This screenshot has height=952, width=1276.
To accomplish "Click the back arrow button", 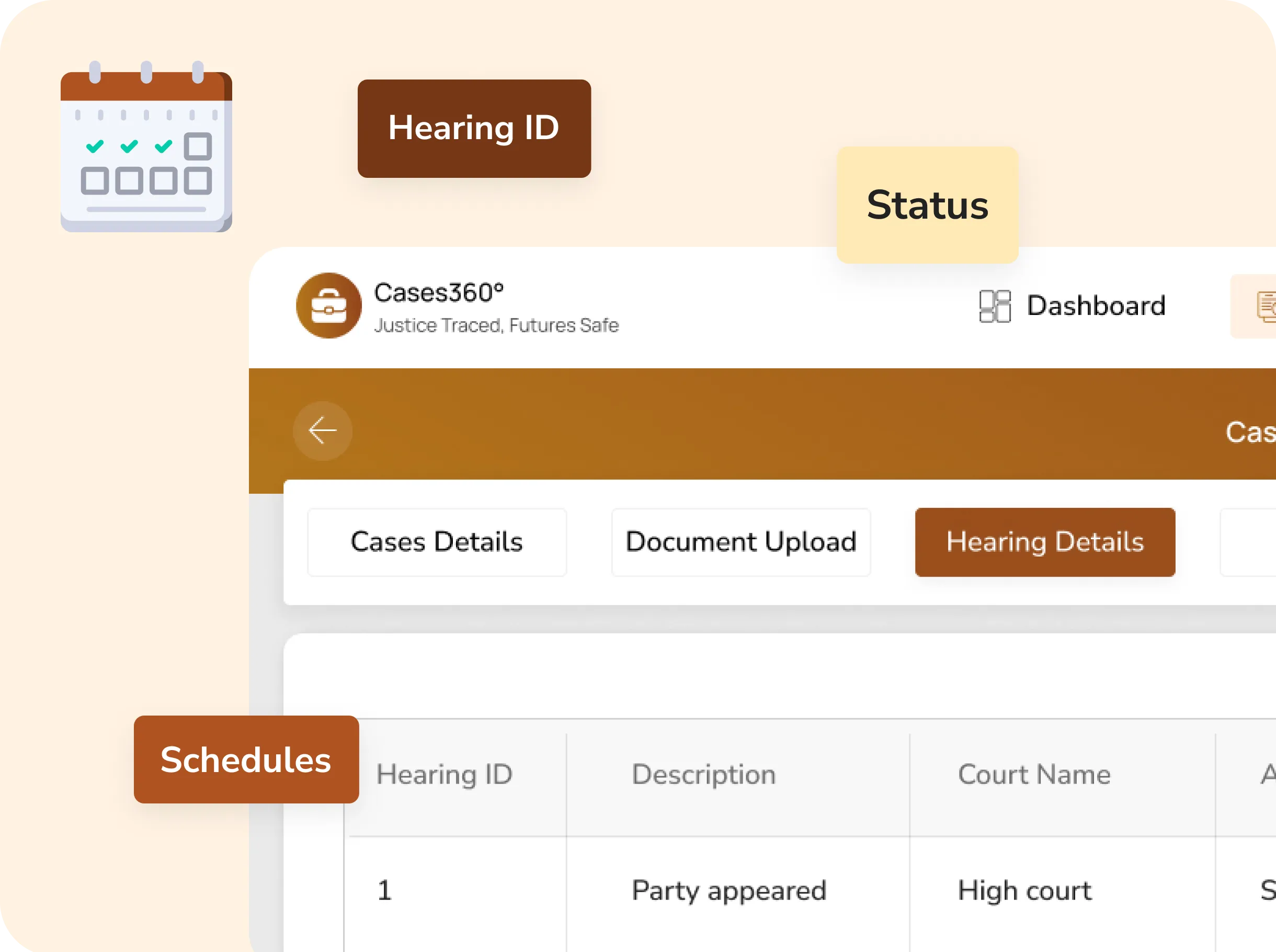I will click(x=322, y=430).
